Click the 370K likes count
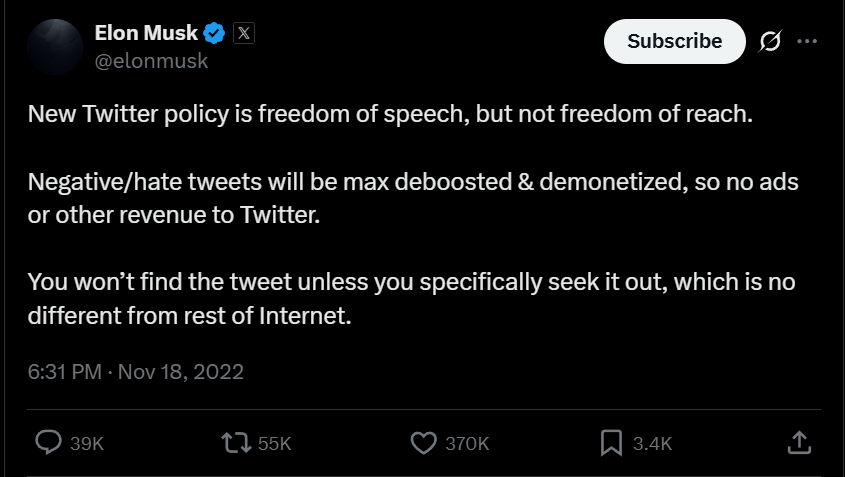 (467, 444)
